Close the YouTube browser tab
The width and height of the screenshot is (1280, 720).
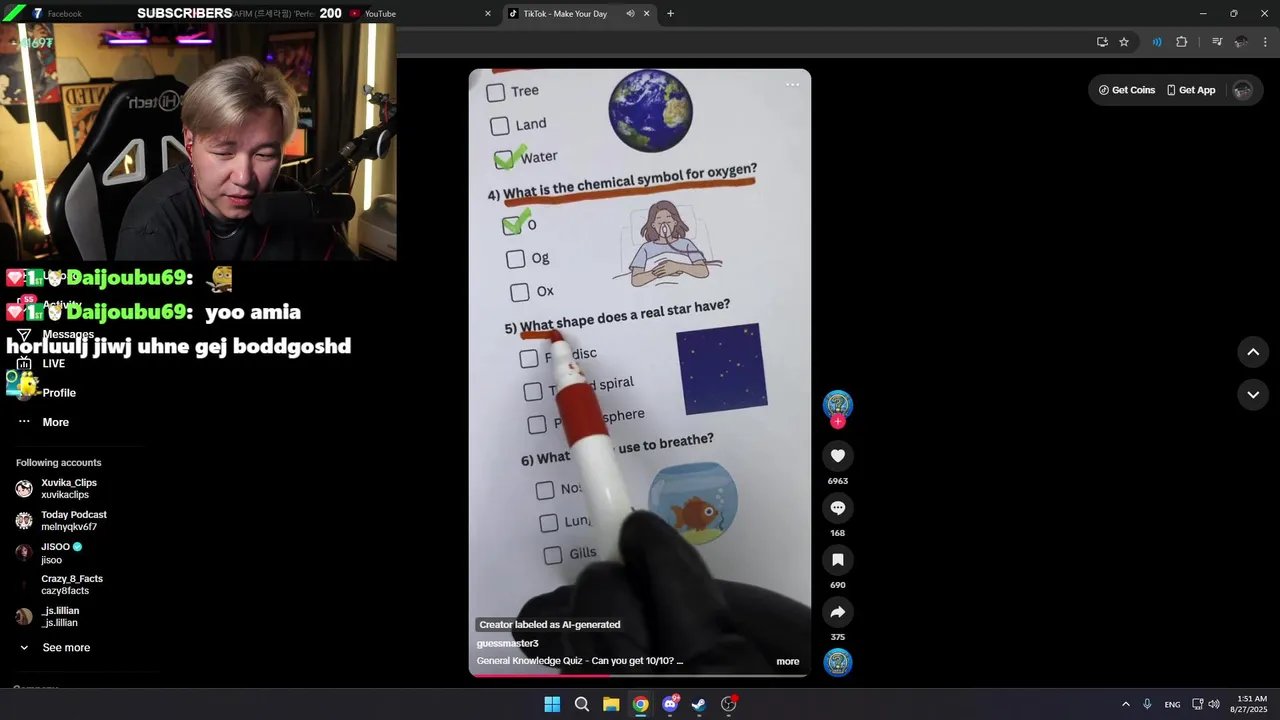point(488,14)
